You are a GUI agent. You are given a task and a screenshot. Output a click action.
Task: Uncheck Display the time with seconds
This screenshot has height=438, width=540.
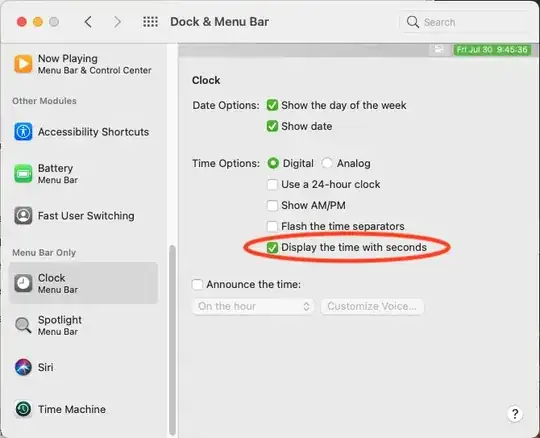click(272, 247)
